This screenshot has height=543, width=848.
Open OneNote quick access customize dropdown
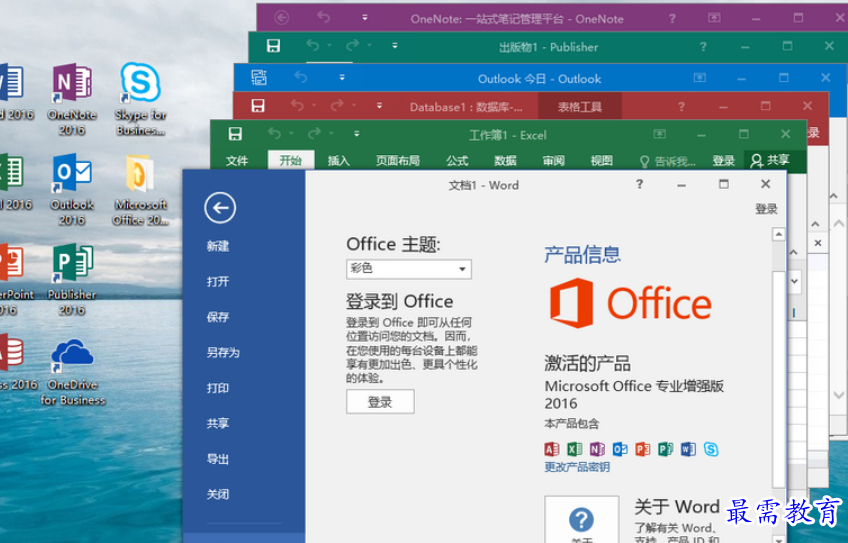(365, 18)
